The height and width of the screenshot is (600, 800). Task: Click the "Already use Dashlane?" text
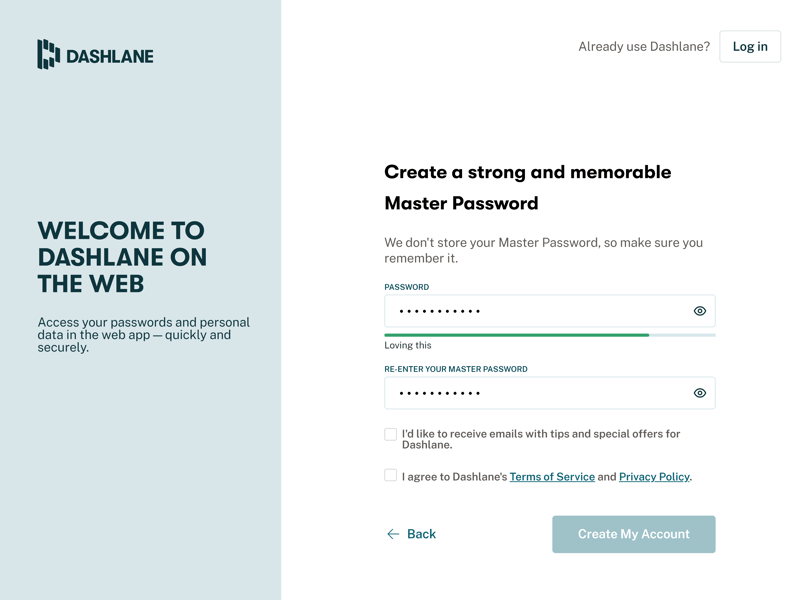click(x=644, y=46)
